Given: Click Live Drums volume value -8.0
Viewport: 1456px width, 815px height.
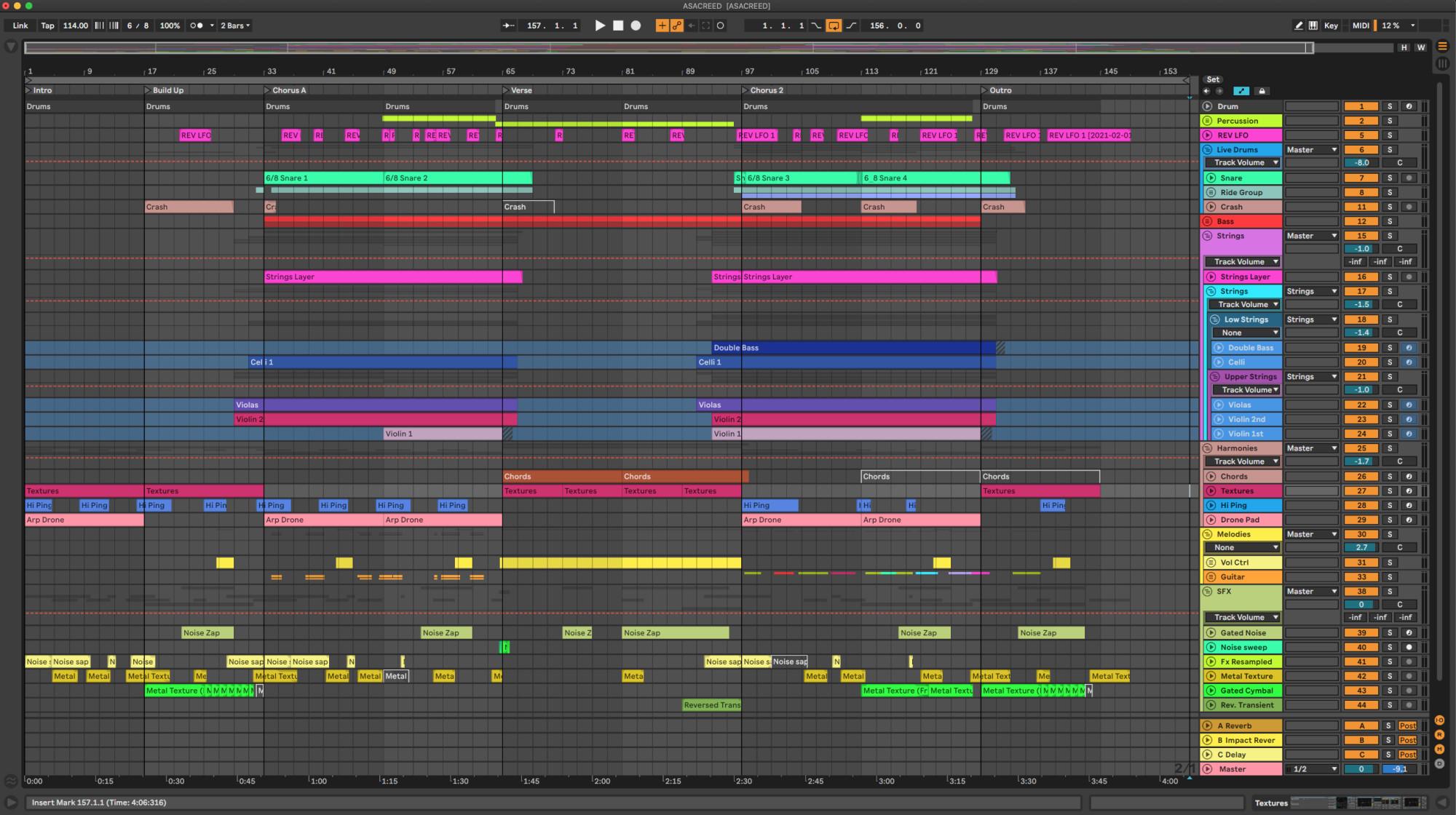Looking at the screenshot, I should click(x=1361, y=163).
